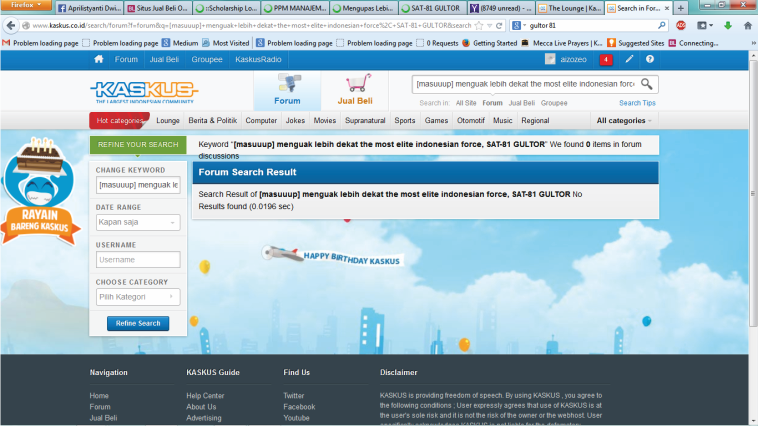
Task: Click the aizozeo user avatar
Action: (x=550, y=59)
